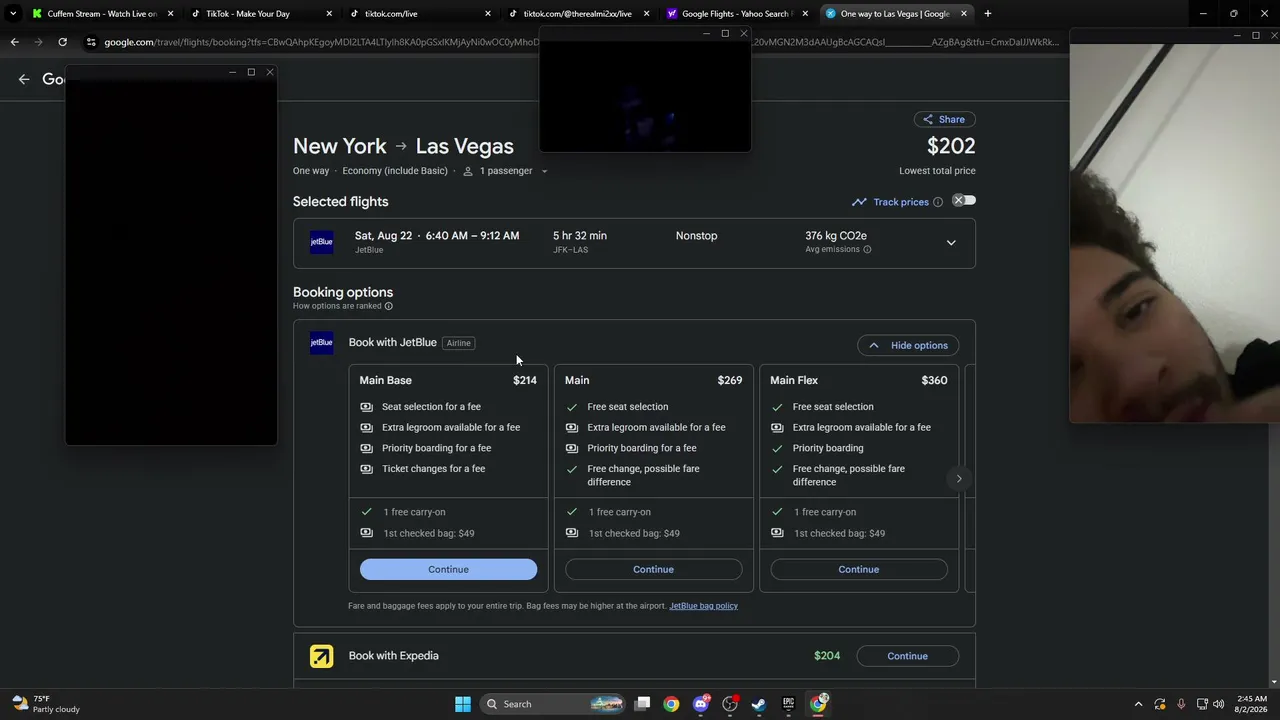Image resolution: width=1280 pixels, height=720 pixels.
Task: Open Task View on the taskbar
Action: coord(643,704)
